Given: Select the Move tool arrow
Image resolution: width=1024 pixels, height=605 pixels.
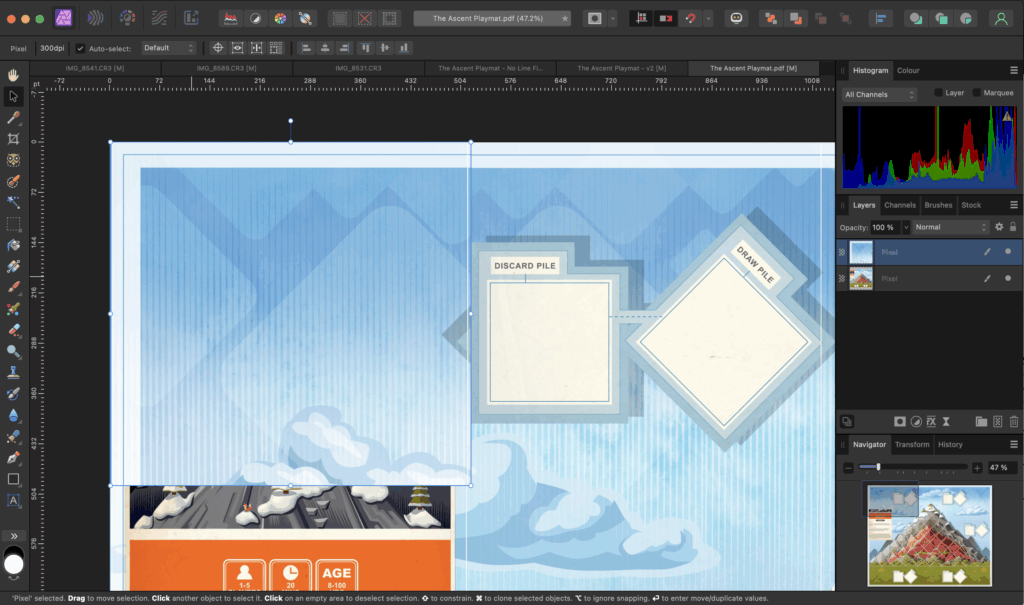Looking at the screenshot, I should 13,96.
